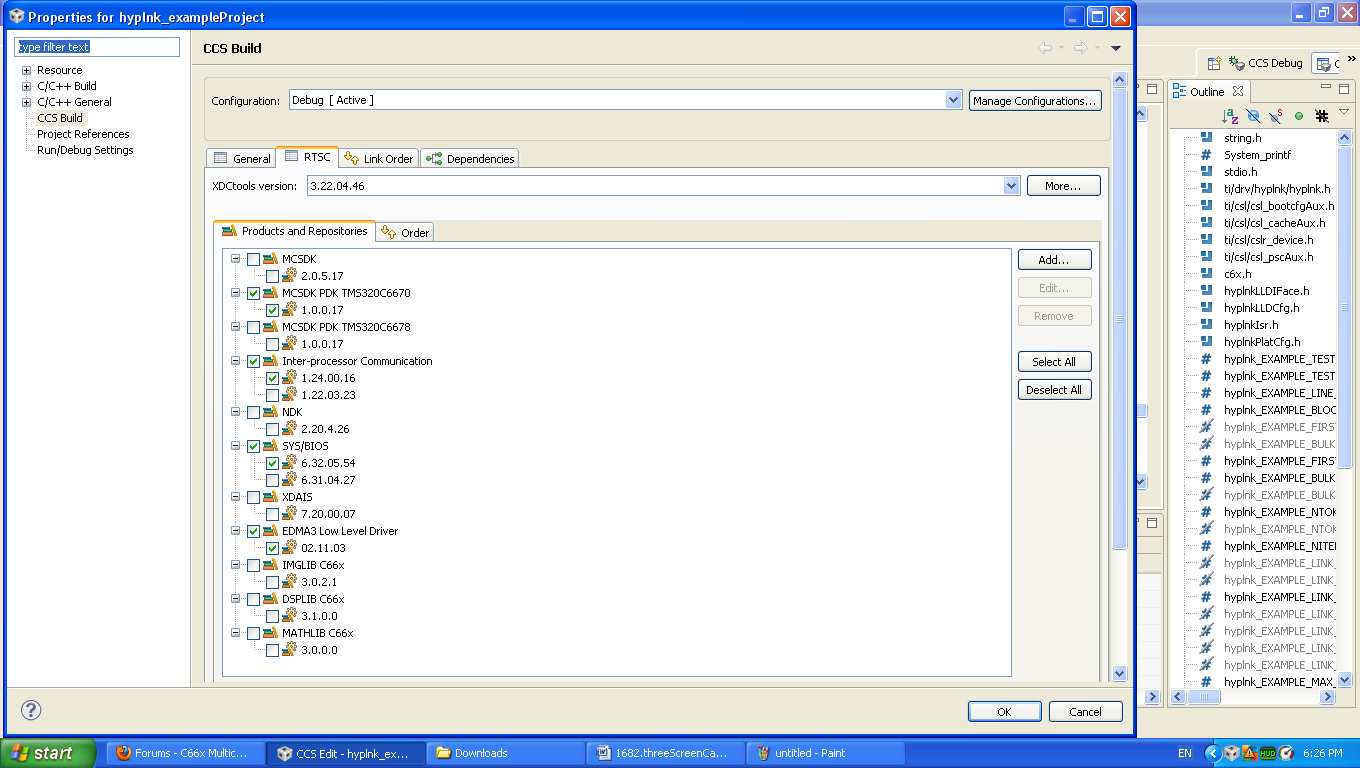Click the Select All button
Viewport: 1360px width, 768px height.
pyautogui.click(x=1054, y=362)
